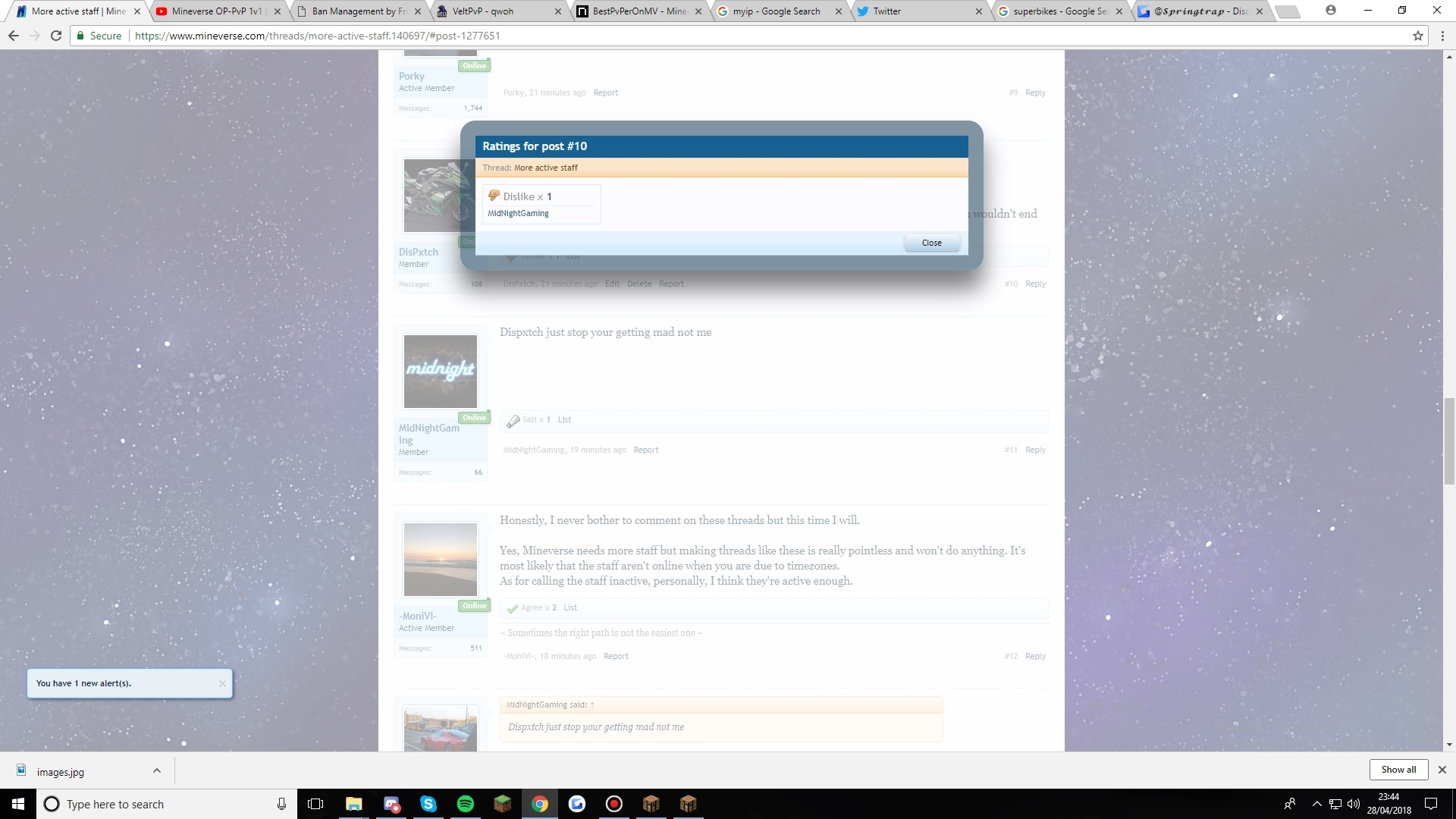Show hidden system tray icons
This screenshot has width=1456, height=819.
point(1316,804)
